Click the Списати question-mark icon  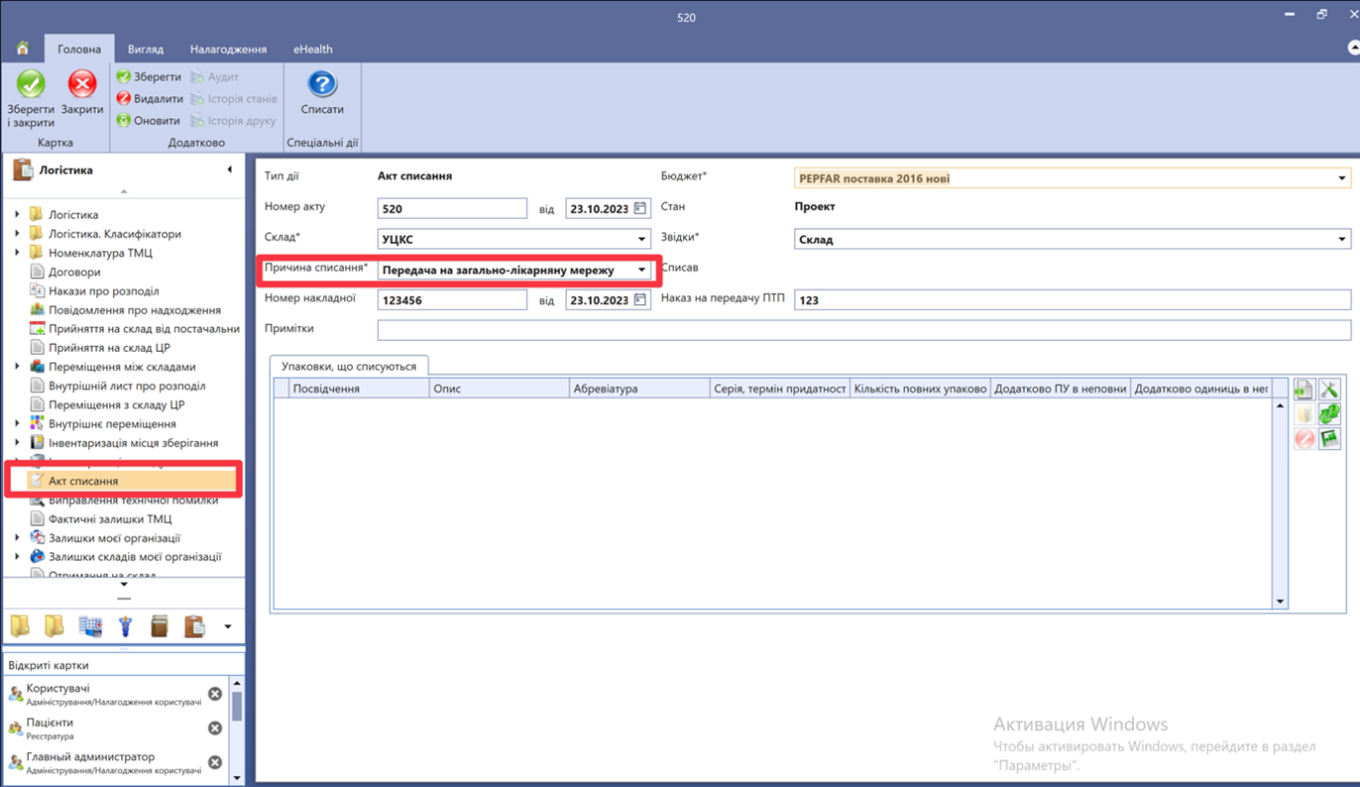322,83
